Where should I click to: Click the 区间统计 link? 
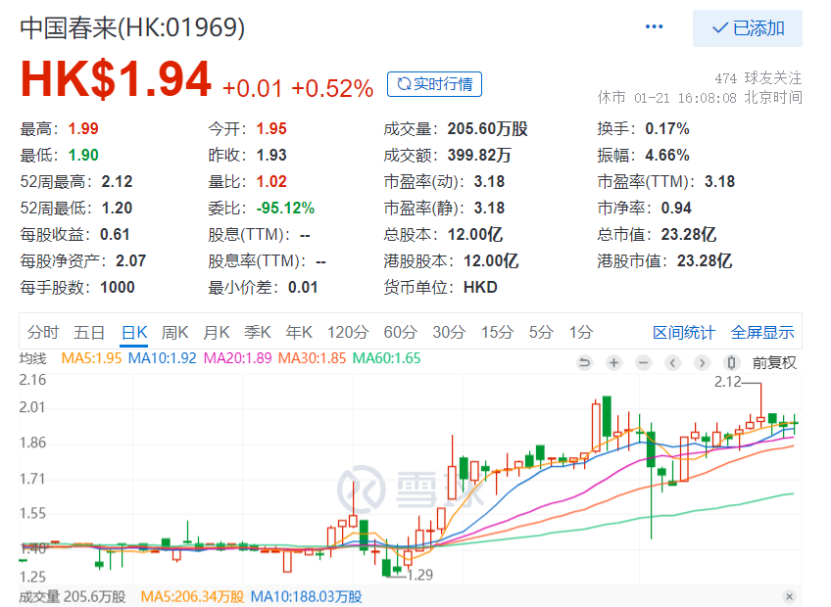(x=684, y=332)
